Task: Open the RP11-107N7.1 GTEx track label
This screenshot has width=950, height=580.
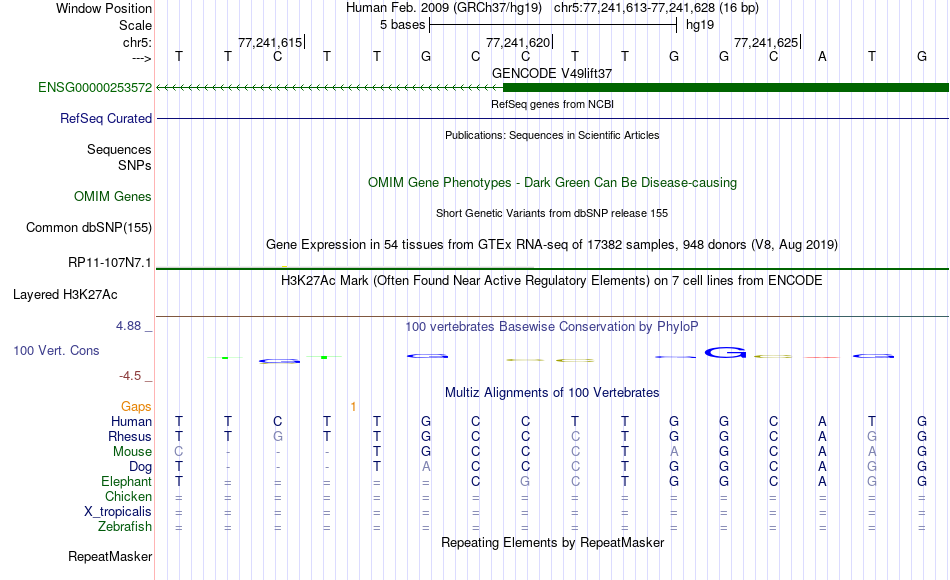Action: pyautogui.click(x=110, y=262)
